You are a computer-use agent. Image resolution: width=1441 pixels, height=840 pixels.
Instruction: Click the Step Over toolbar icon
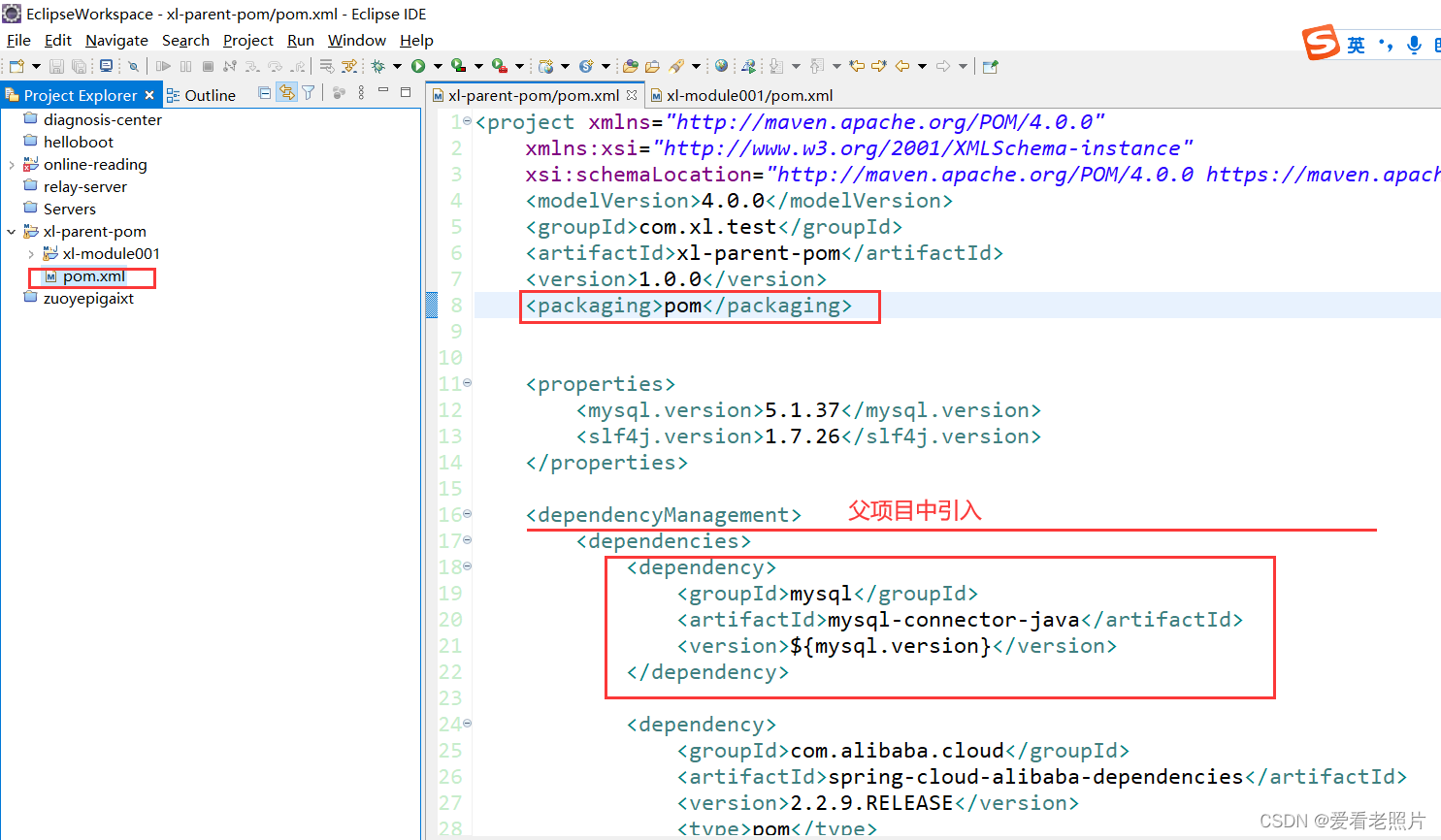[x=275, y=66]
